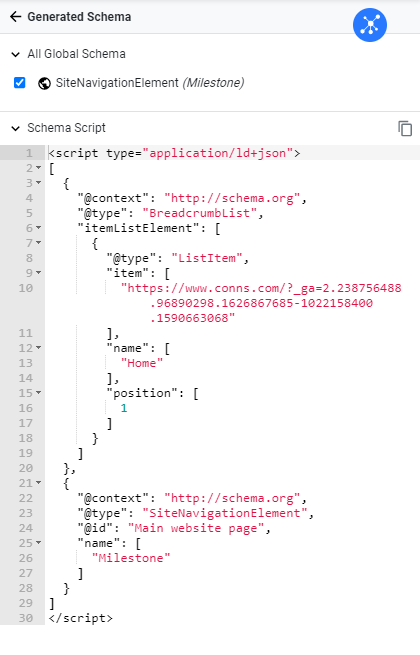Image resolution: width=420 pixels, height=655 pixels.
Task: Fold the item array on line 9
Action: click(38, 273)
